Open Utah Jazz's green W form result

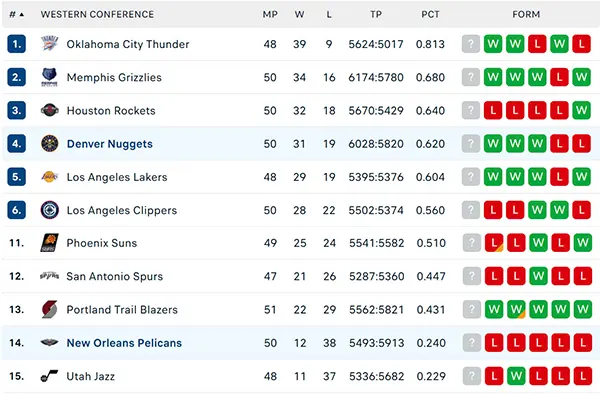[x=516, y=376]
